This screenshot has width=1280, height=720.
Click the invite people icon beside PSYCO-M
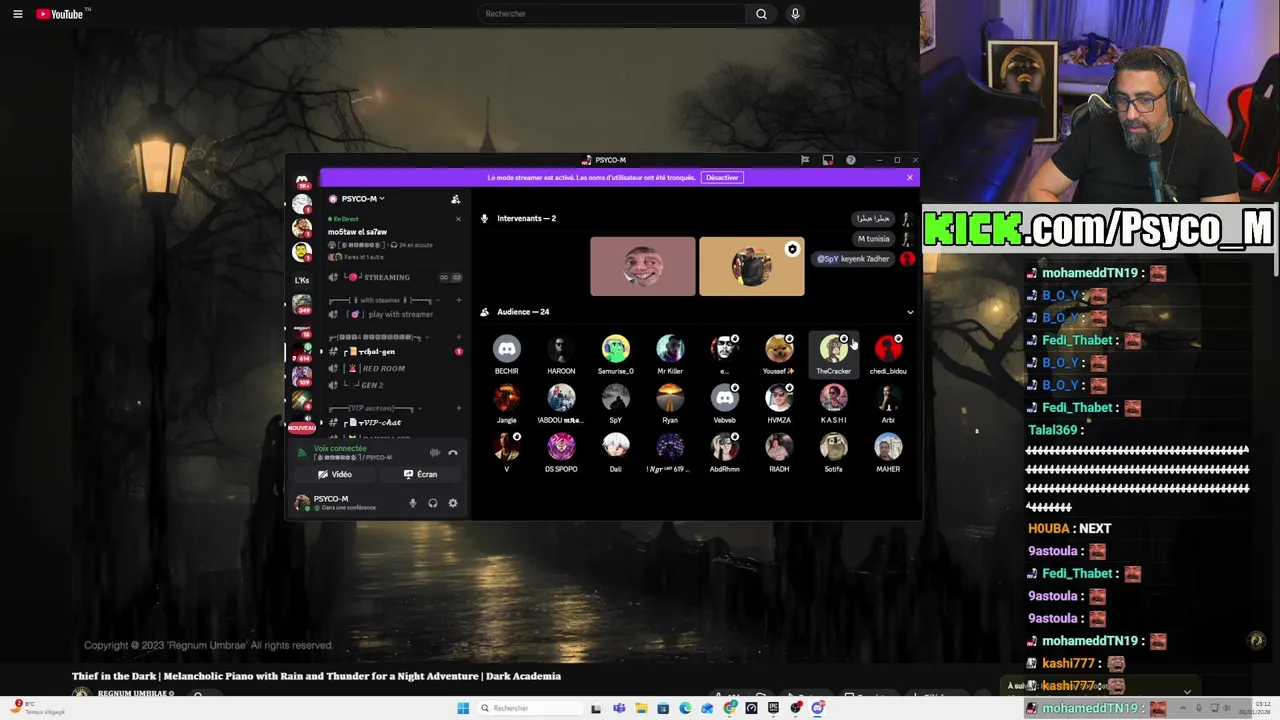click(x=455, y=199)
